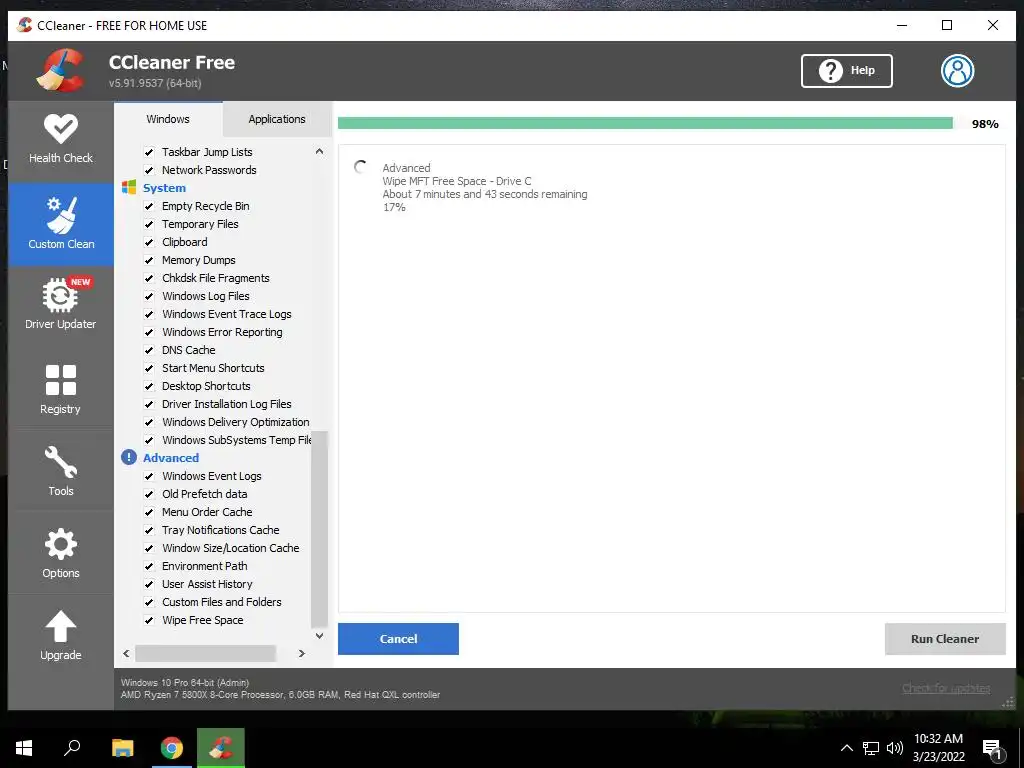Image resolution: width=1024 pixels, height=768 pixels.
Task: Uncheck Taskbar Jump Lists
Action: pos(149,152)
